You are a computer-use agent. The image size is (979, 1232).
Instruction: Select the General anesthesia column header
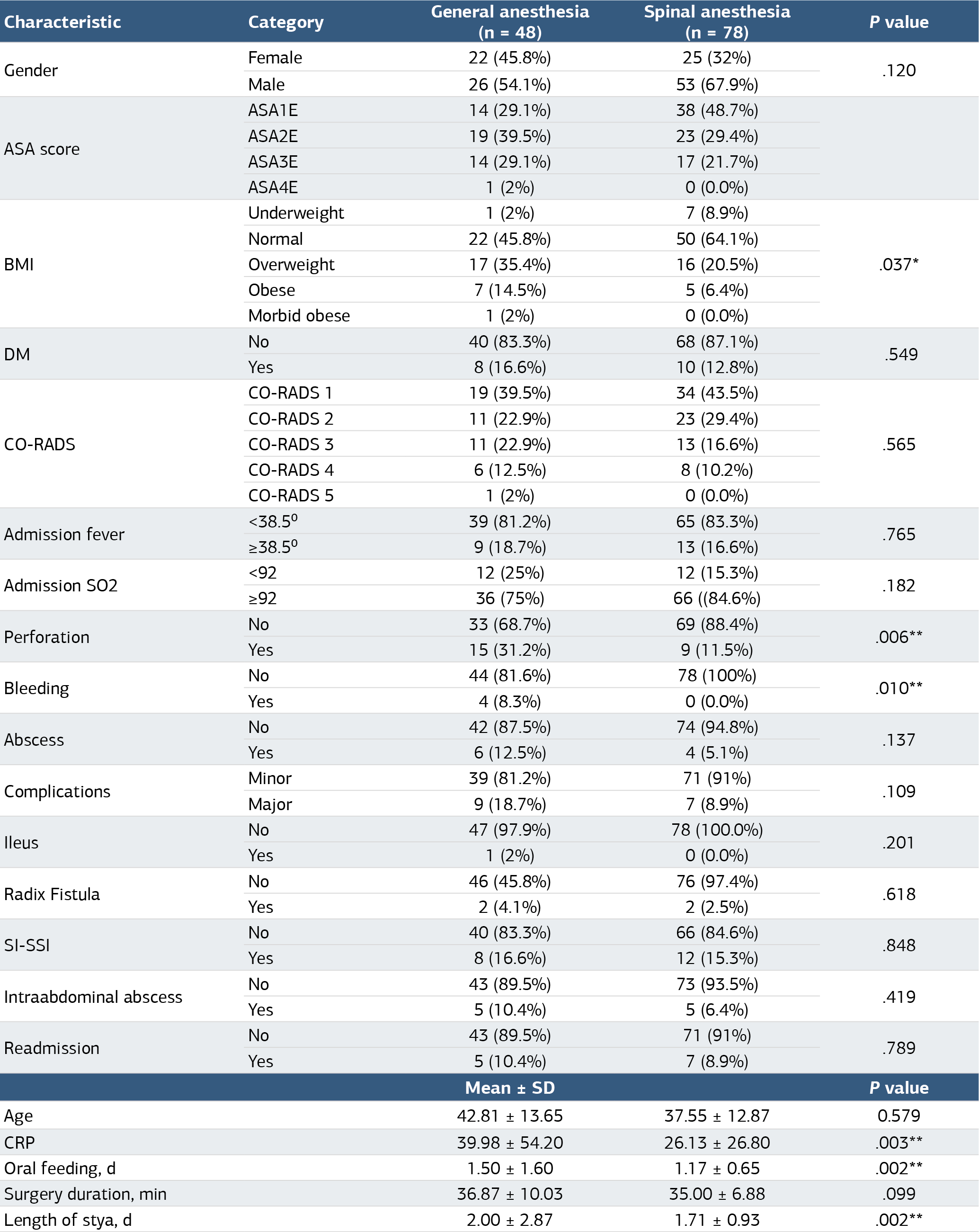click(509, 22)
